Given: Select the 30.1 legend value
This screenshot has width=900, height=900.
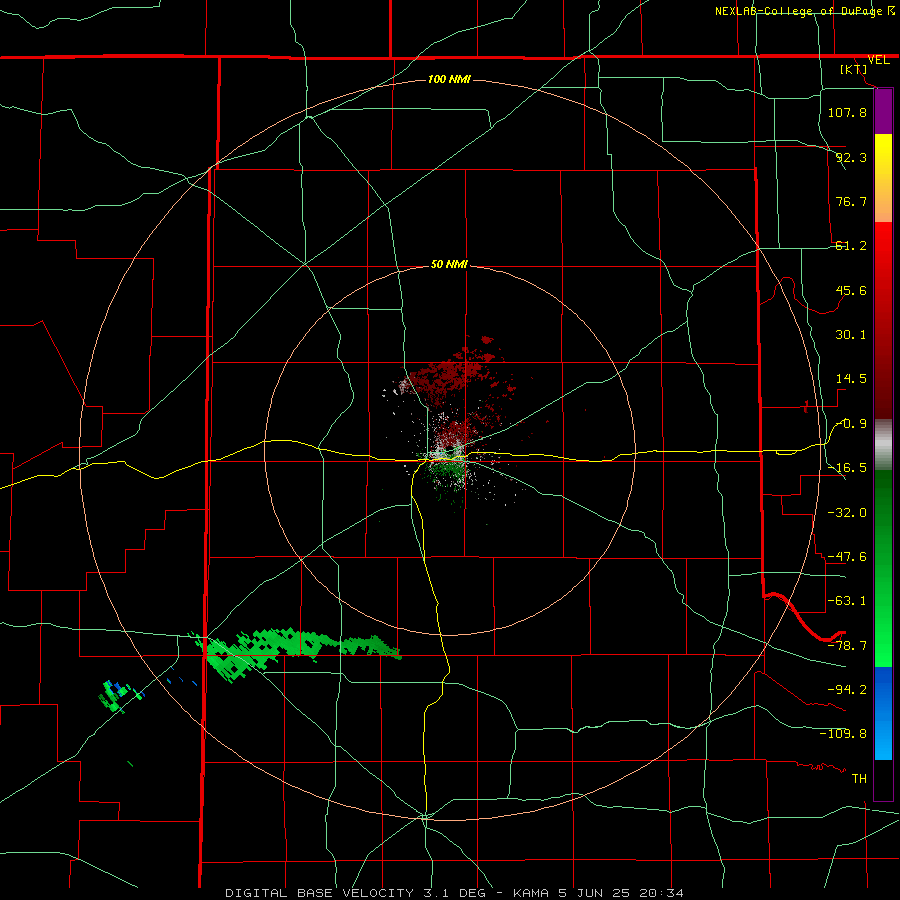Looking at the screenshot, I should pyautogui.click(x=851, y=335).
